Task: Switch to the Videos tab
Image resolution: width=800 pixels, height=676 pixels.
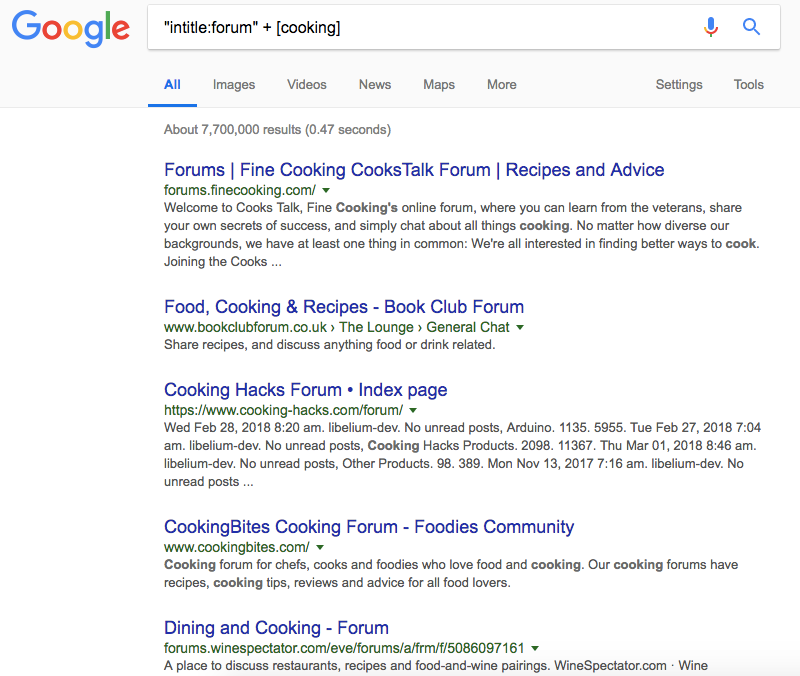Action: (307, 85)
